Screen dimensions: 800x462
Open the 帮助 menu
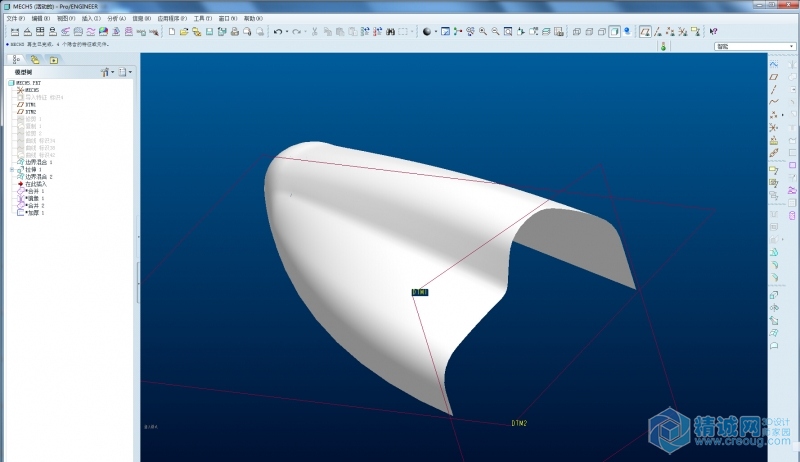(x=253, y=18)
